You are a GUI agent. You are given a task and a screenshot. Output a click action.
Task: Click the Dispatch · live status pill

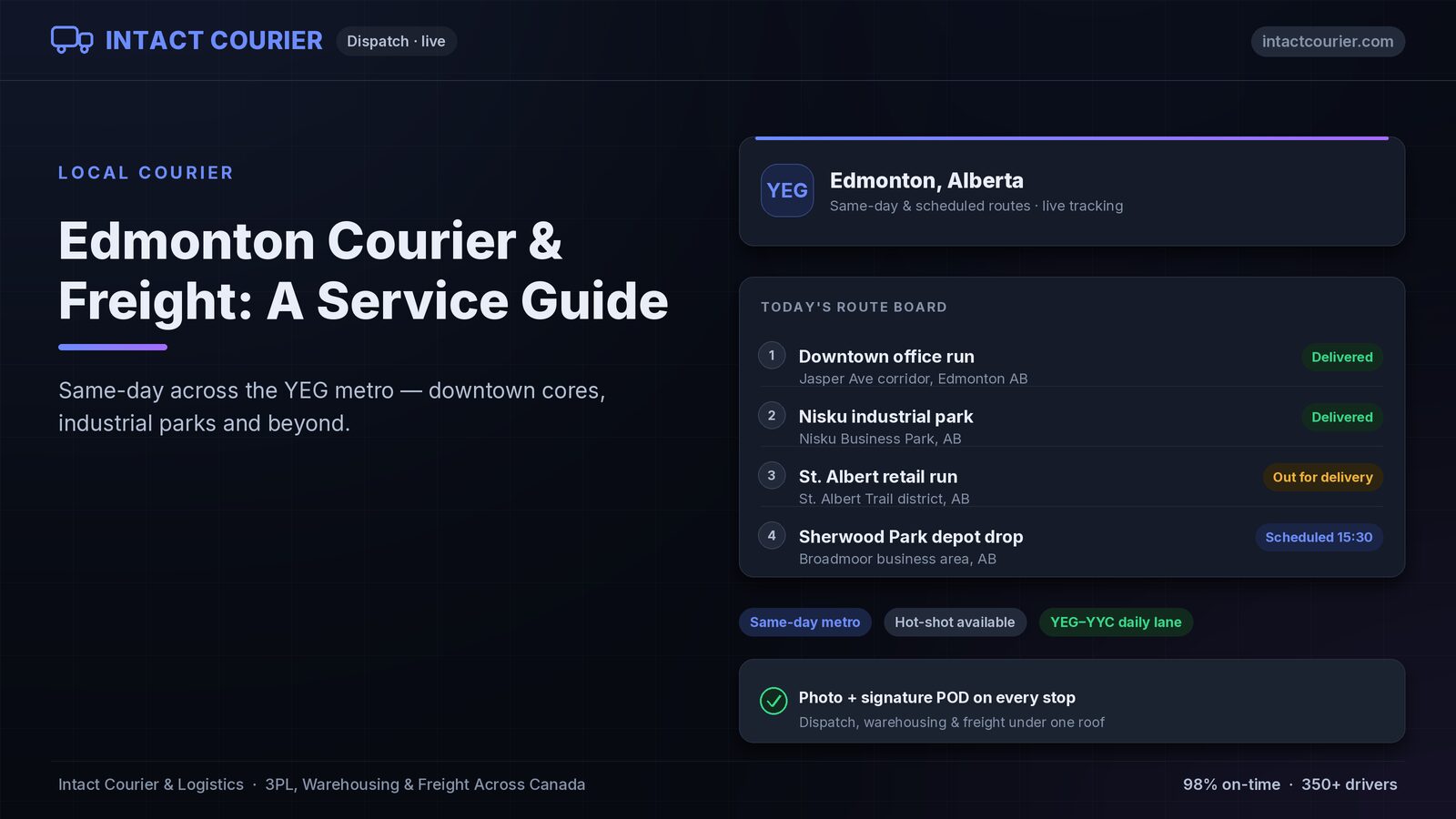[x=396, y=41]
